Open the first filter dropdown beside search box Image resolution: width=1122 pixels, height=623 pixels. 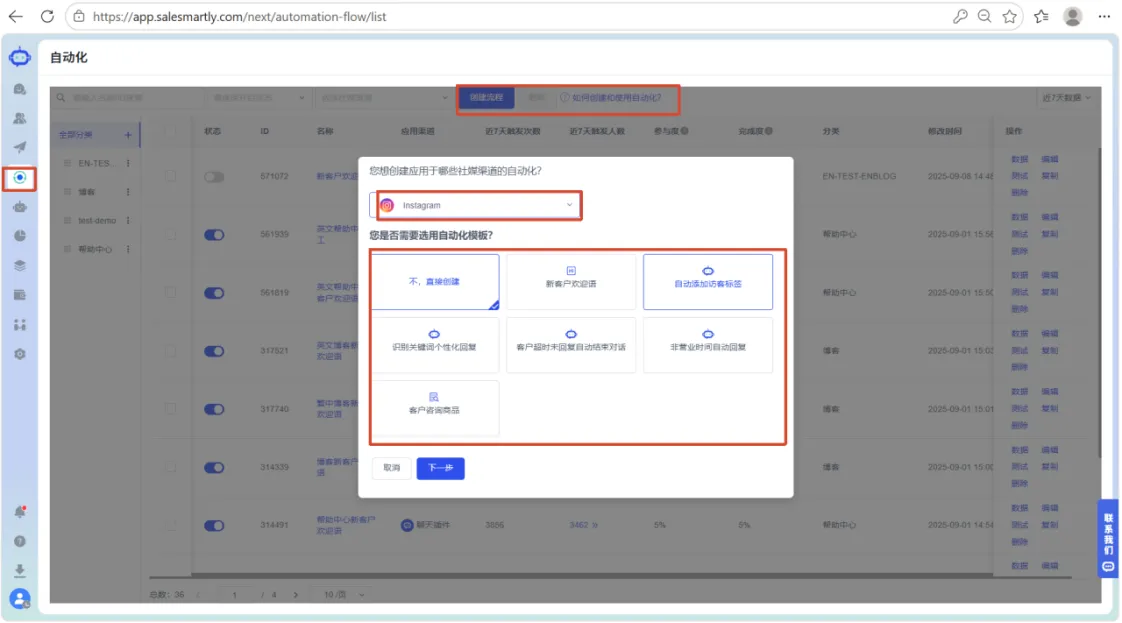[258, 98]
